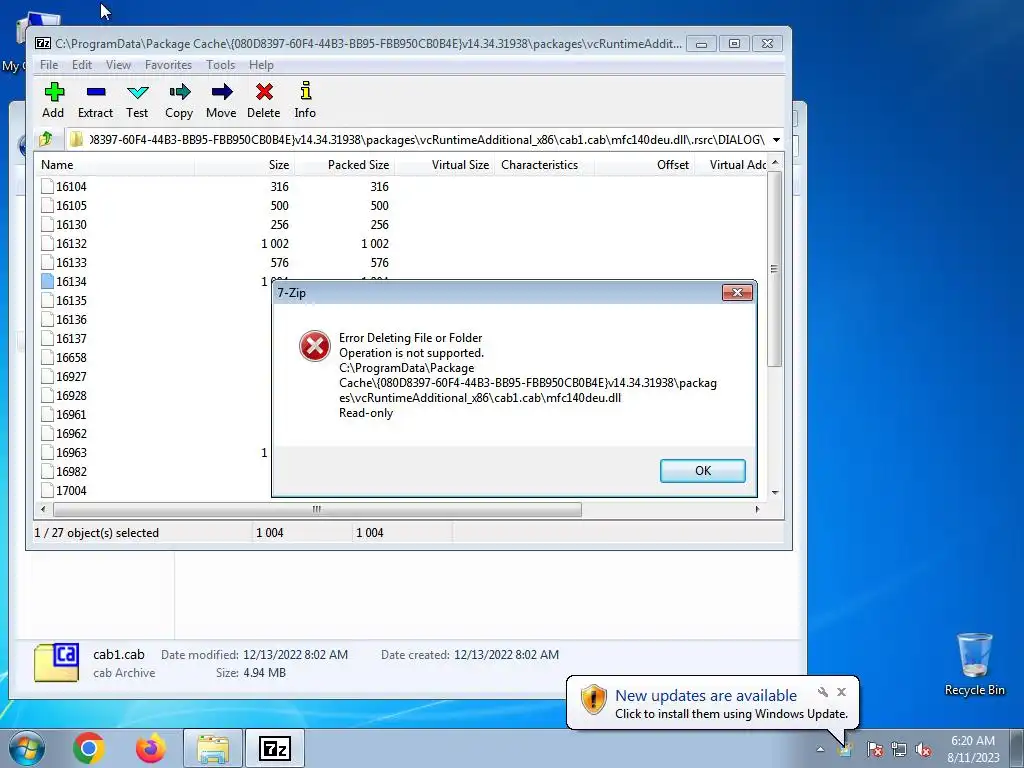1024x768 pixels.
Task: Launch Firefox from taskbar
Action: [150, 748]
